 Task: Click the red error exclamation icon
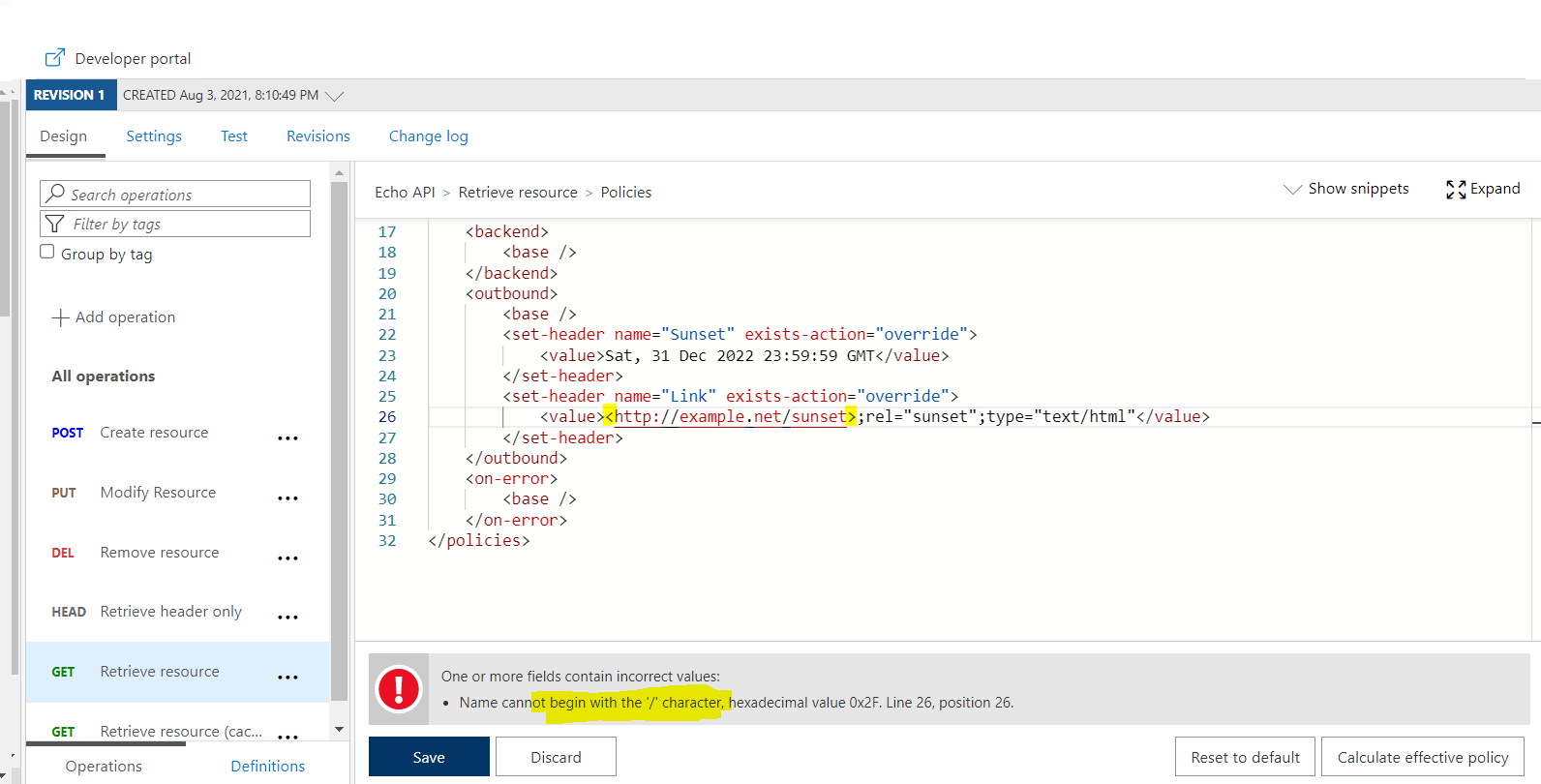pyautogui.click(x=398, y=689)
